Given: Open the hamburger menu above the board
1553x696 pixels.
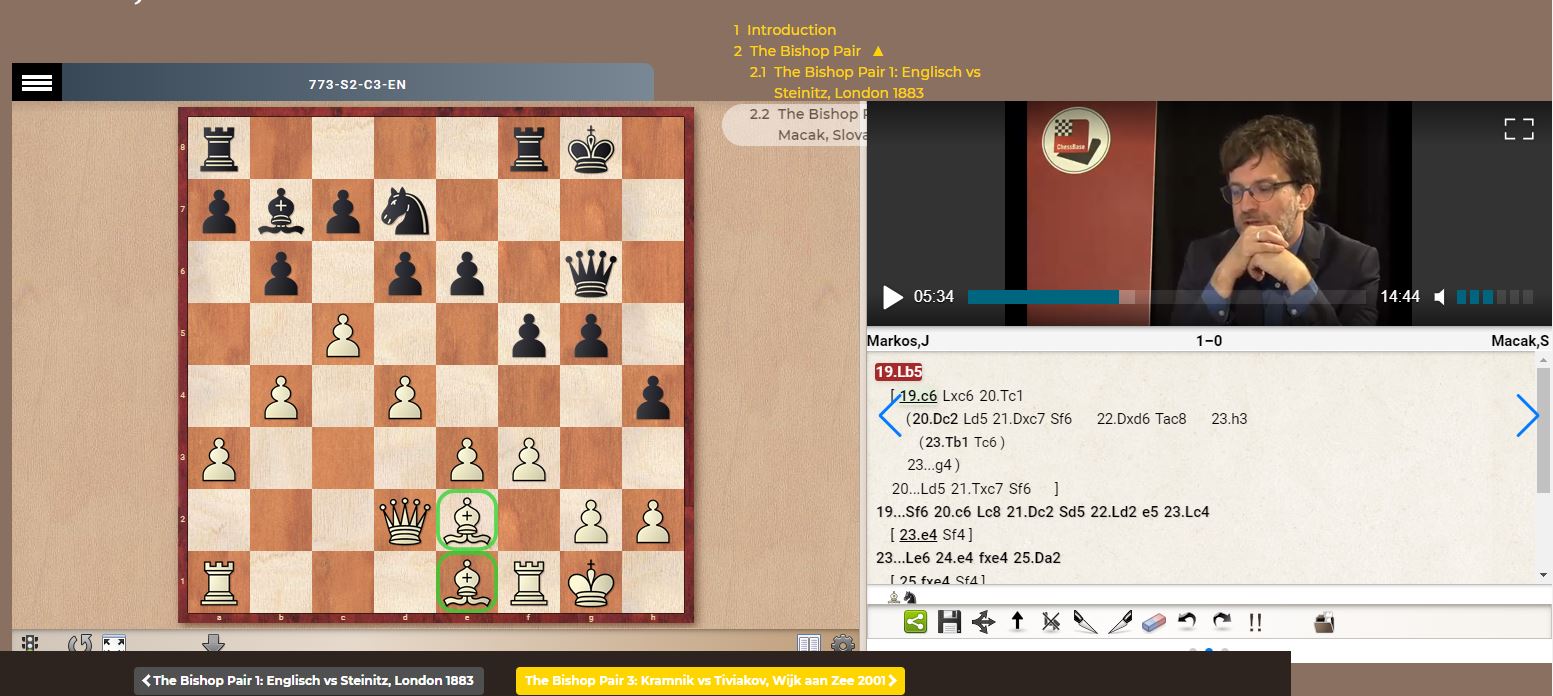Looking at the screenshot, I should [x=36, y=82].
